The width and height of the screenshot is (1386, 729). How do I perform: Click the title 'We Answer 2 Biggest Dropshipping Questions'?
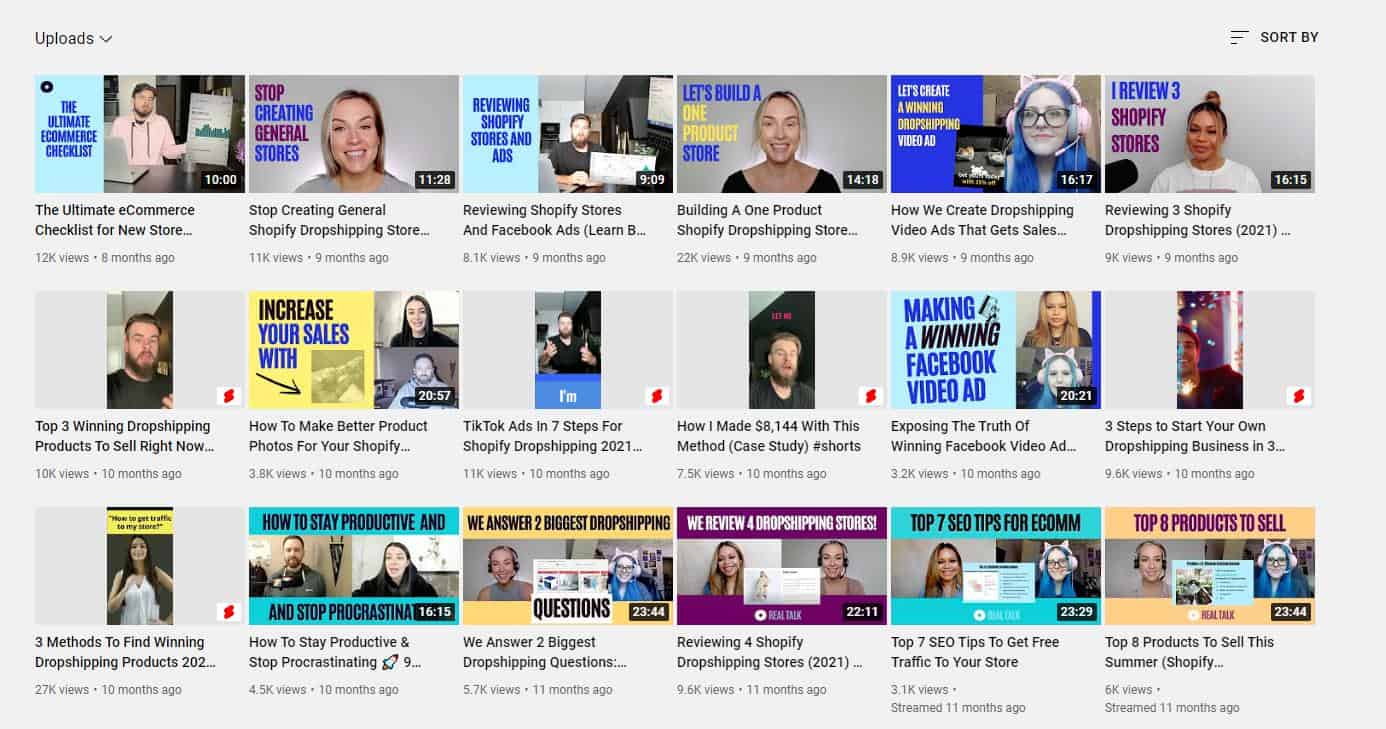coord(545,652)
